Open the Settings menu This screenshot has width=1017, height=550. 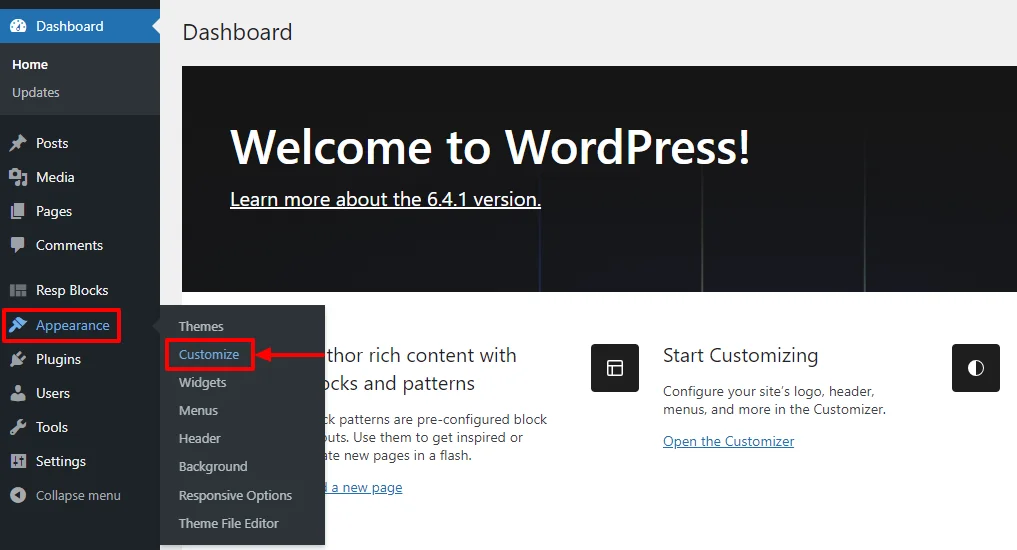[61, 461]
